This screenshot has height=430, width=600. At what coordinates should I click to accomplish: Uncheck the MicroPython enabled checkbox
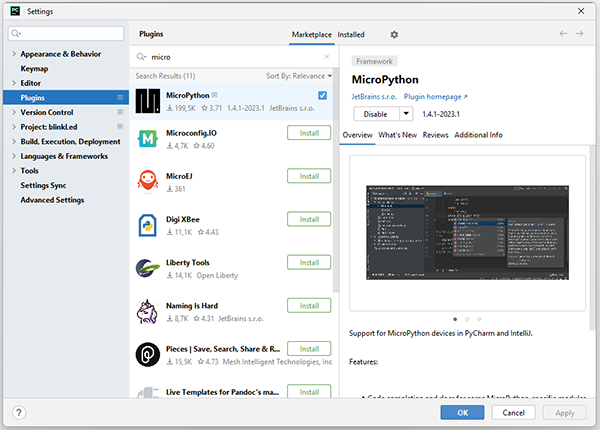[323, 95]
